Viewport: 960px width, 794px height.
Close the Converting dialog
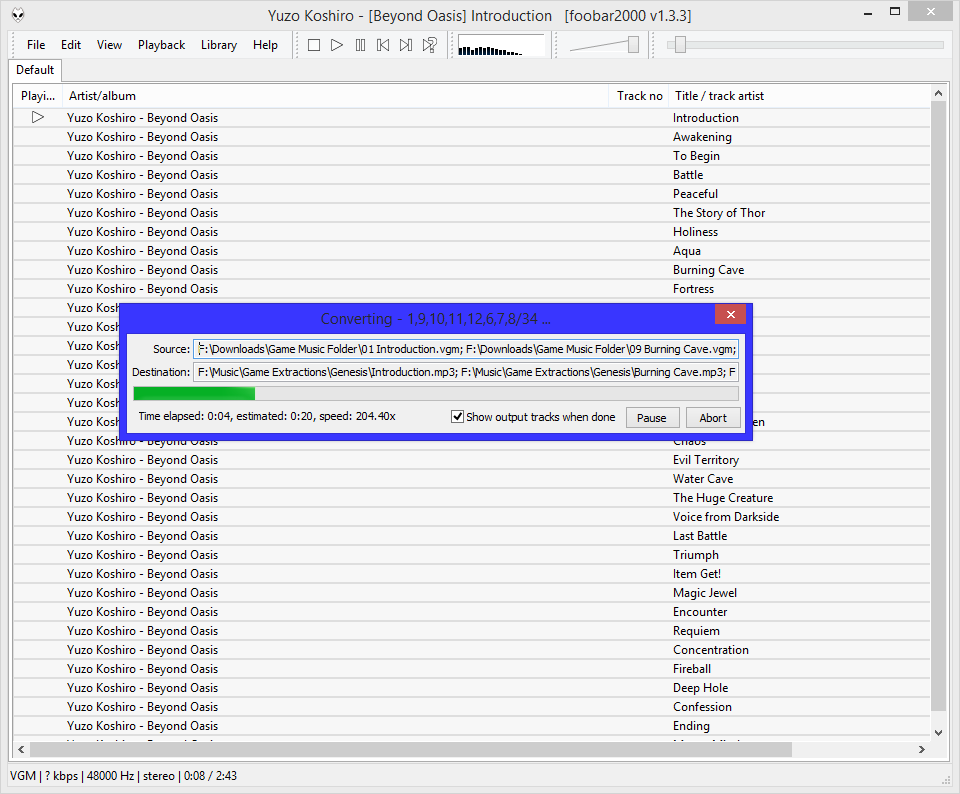730,315
